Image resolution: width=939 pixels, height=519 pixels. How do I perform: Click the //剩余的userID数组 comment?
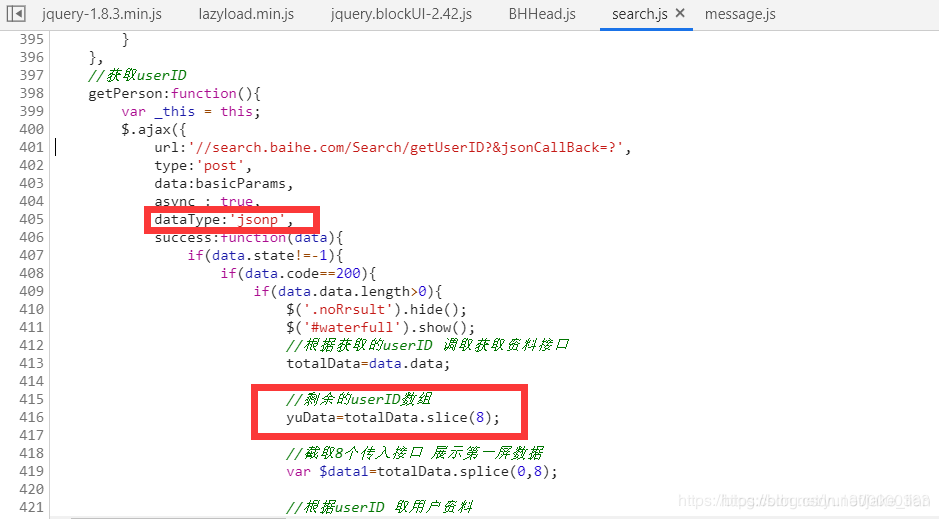pyautogui.click(x=359, y=399)
